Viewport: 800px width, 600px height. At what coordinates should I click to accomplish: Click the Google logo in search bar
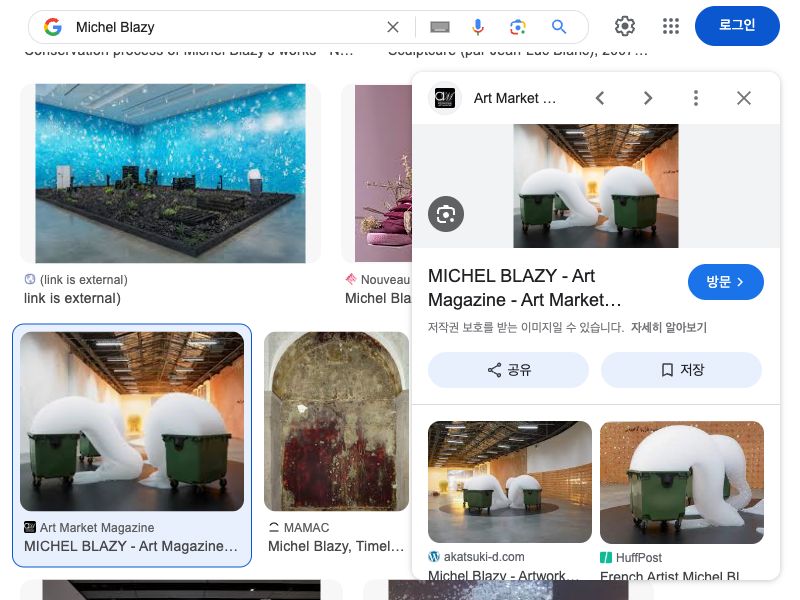53,27
